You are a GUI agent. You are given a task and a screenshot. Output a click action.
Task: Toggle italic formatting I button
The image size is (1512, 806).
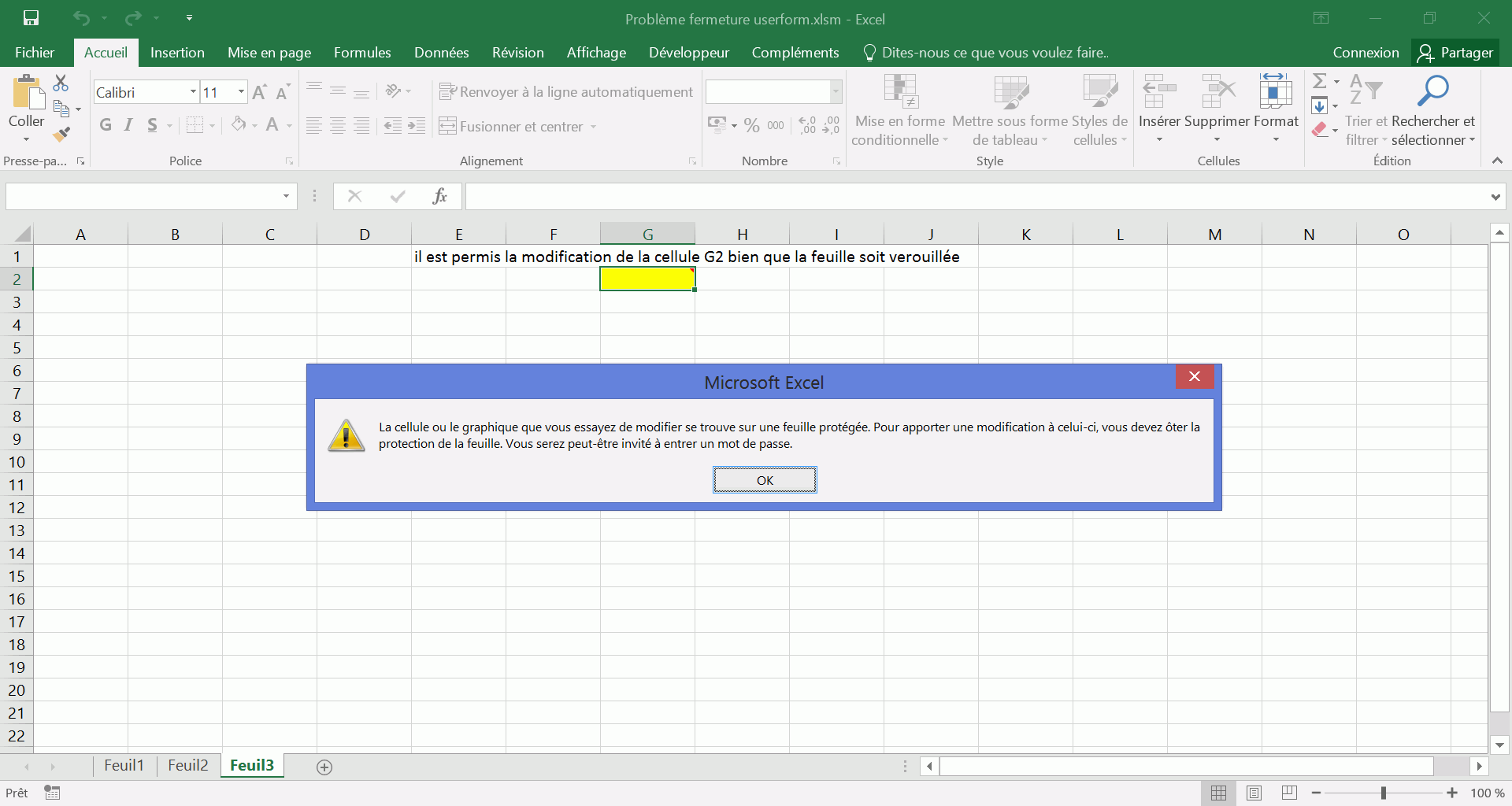(128, 125)
